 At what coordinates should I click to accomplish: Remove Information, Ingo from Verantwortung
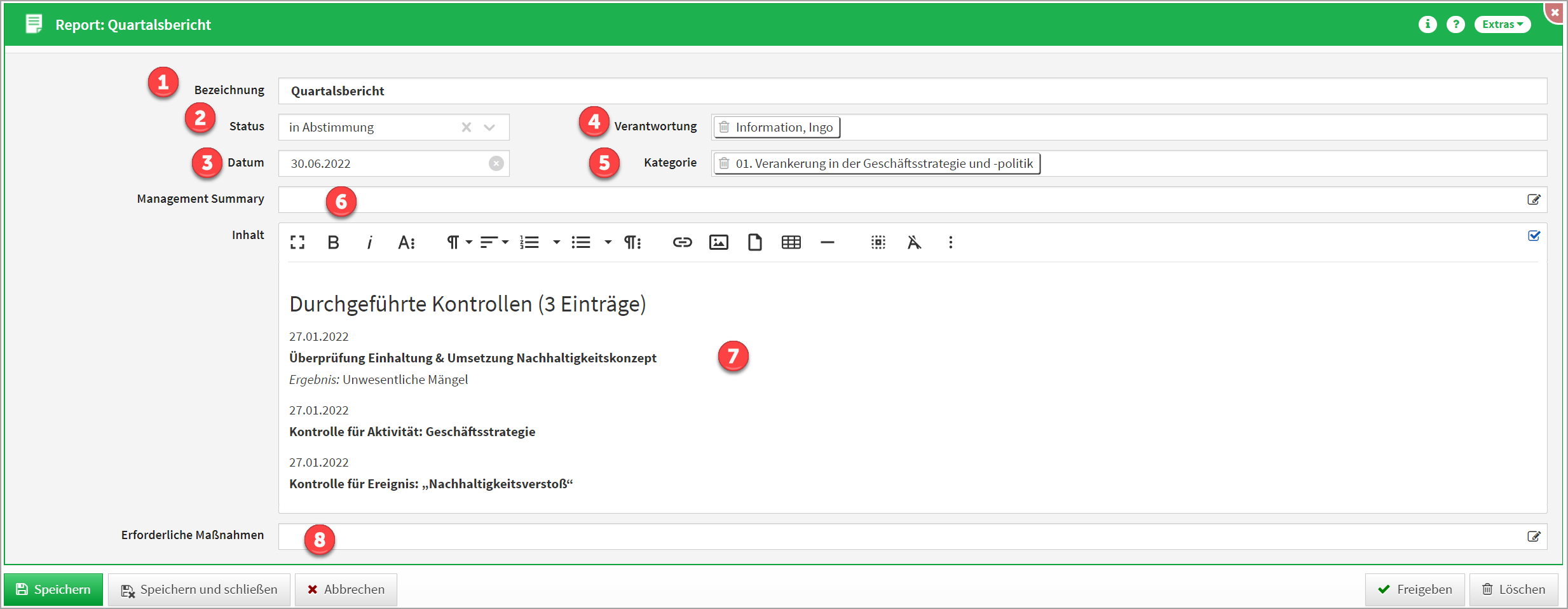pos(724,127)
